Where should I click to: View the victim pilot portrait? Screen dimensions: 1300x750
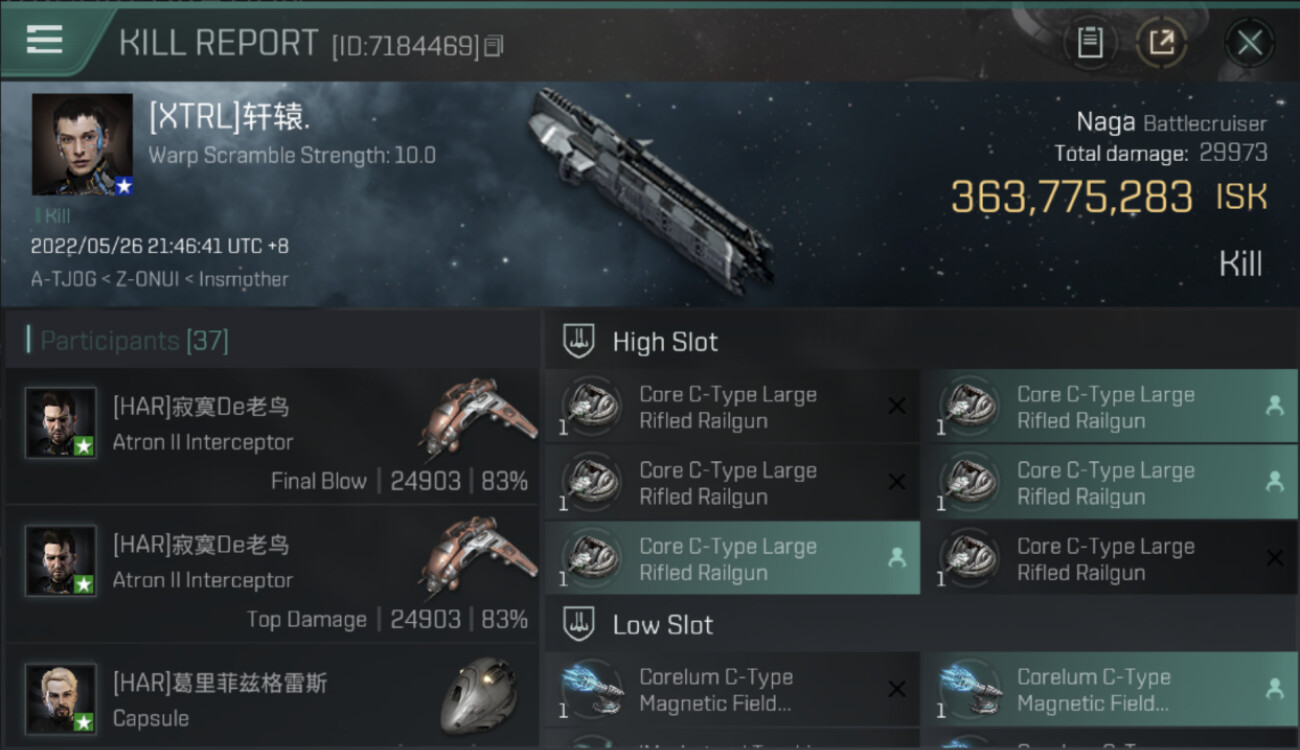82,144
